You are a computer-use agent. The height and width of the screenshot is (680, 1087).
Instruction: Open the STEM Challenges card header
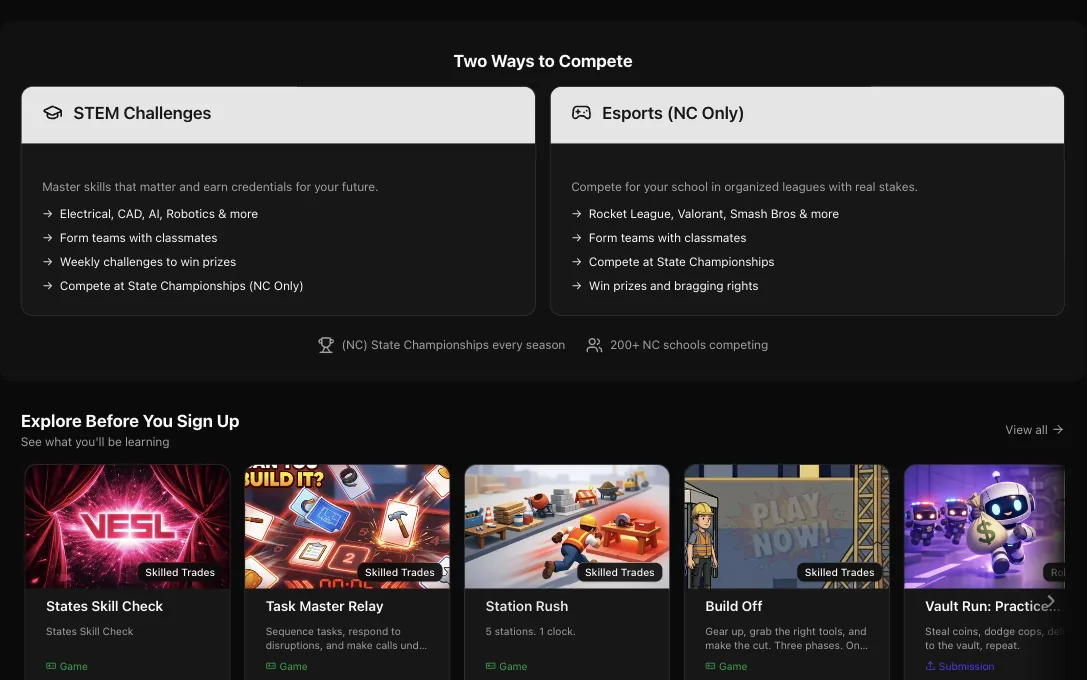[x=278, y=115]
